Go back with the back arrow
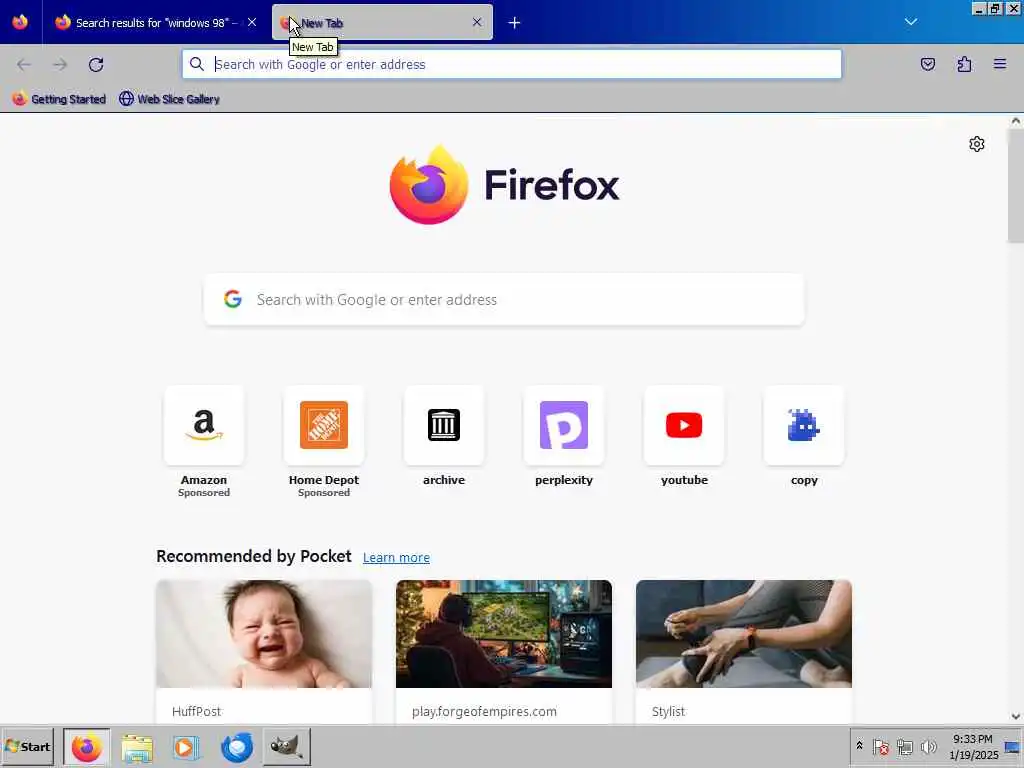Viewport: 1024px width, 768px height. (24, 64)
